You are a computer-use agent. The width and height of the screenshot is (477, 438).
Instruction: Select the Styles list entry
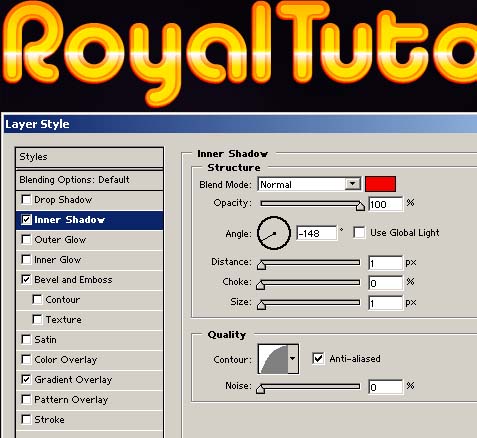tap(89, 157)
